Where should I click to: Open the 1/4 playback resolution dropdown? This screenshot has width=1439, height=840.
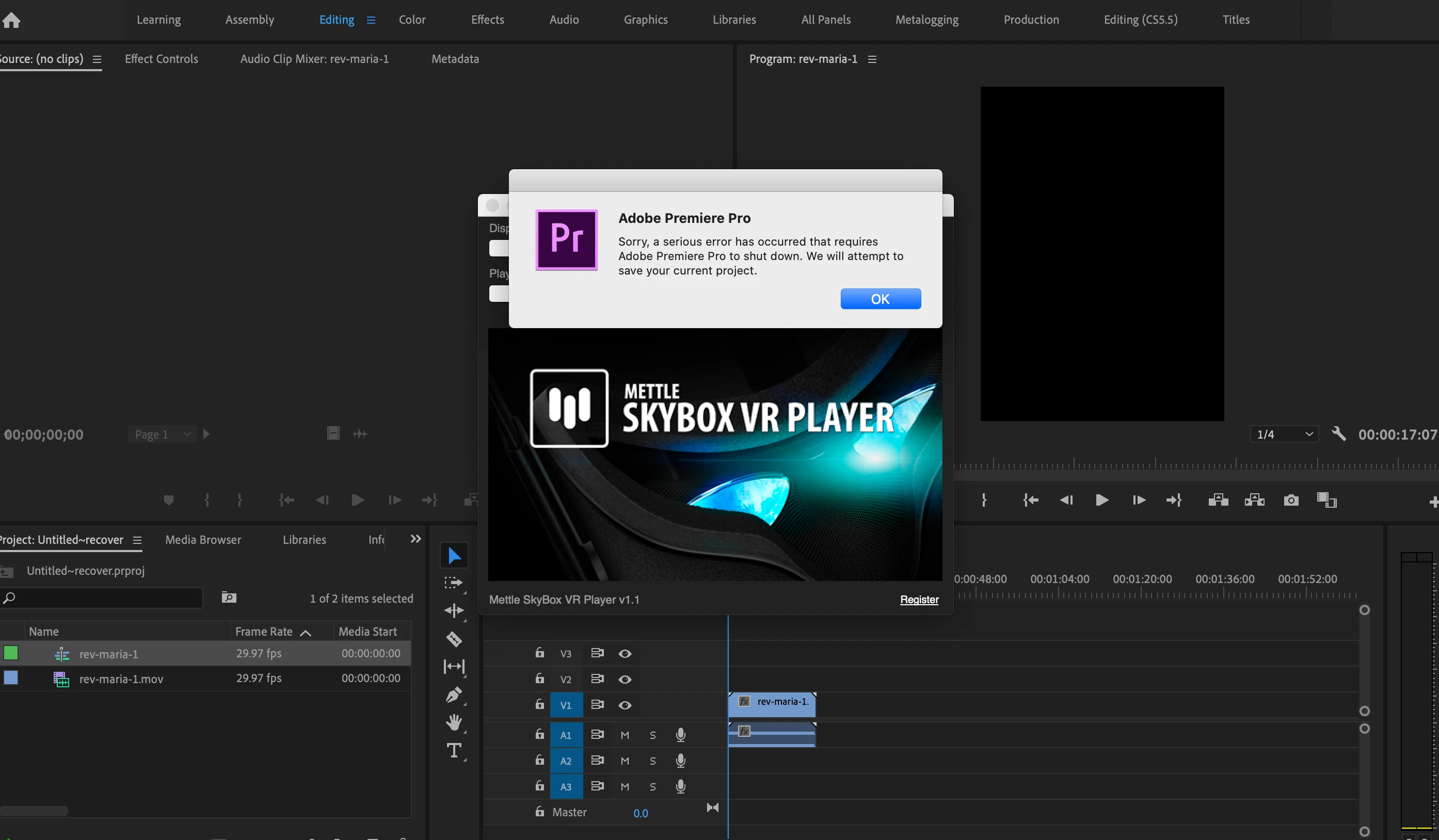1284,434
